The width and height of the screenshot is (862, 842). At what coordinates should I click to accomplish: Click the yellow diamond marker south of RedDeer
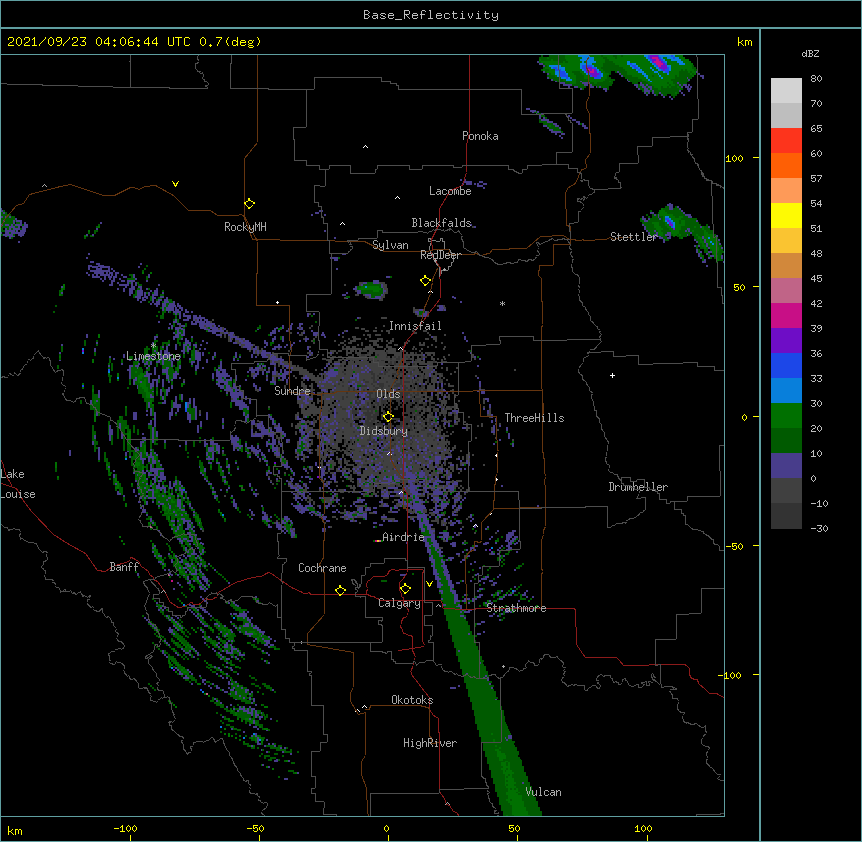(x=426, y=281)
